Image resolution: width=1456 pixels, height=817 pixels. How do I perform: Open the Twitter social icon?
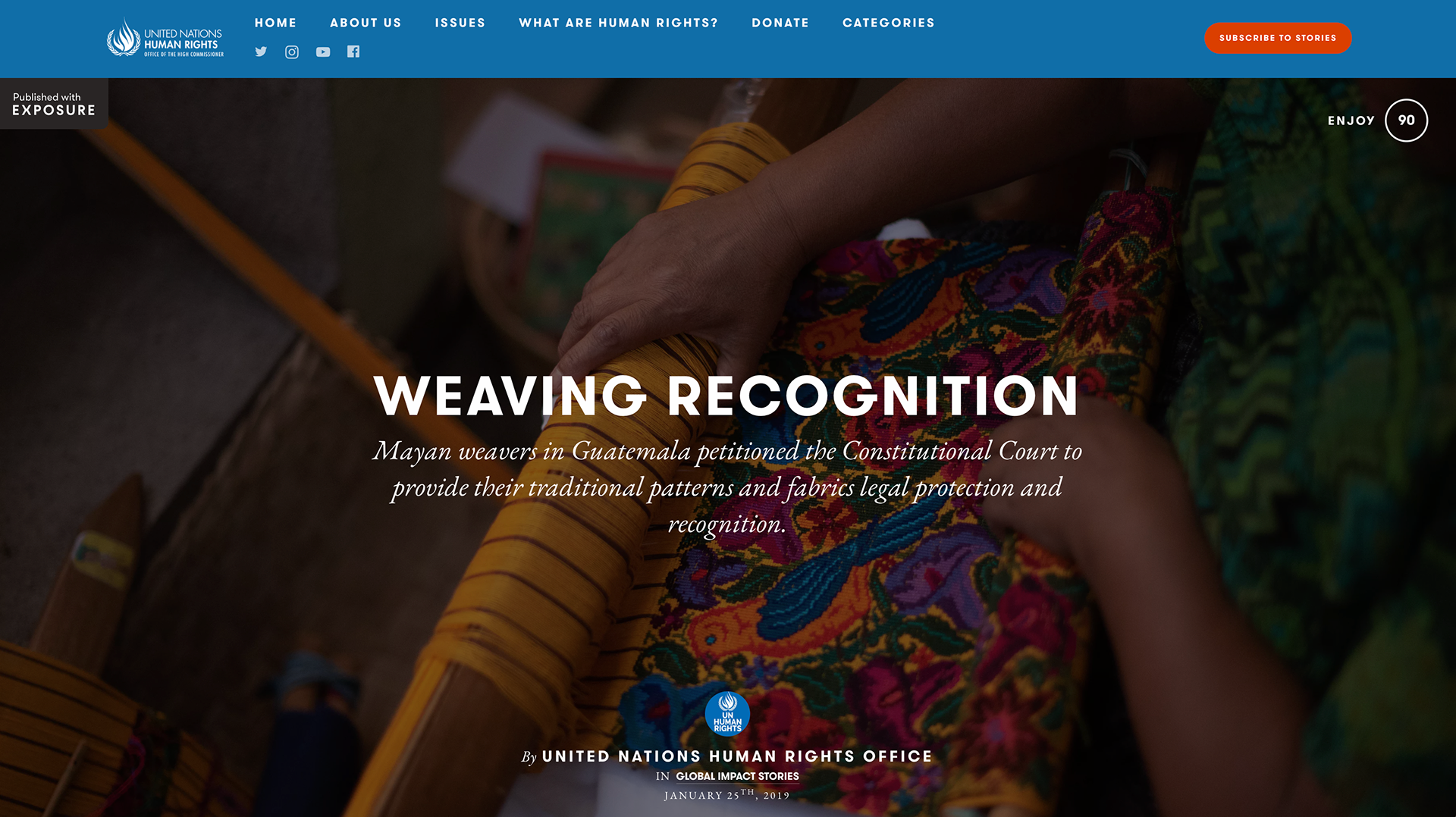(261, 52)
